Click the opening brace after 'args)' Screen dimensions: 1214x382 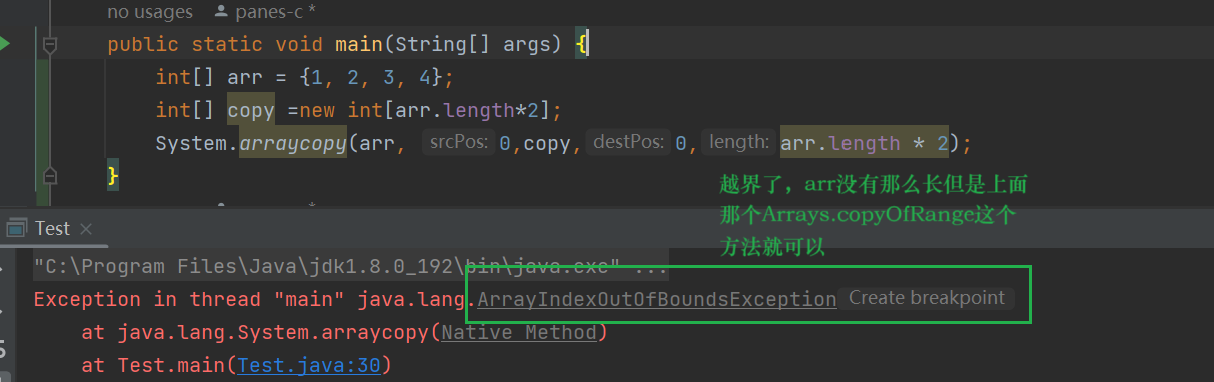point(583,44)
